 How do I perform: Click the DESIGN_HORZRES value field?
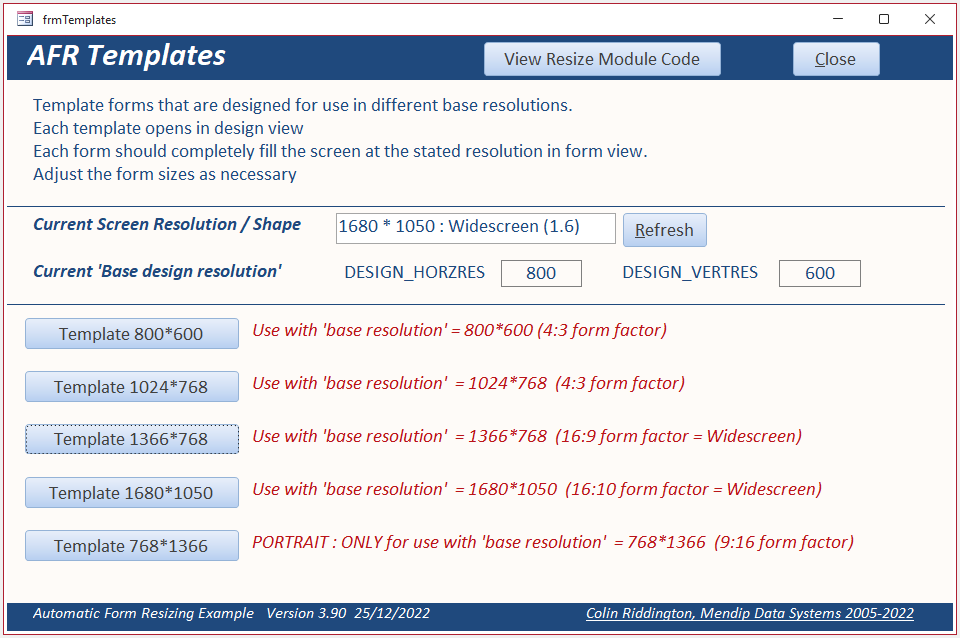pos(541,273)
